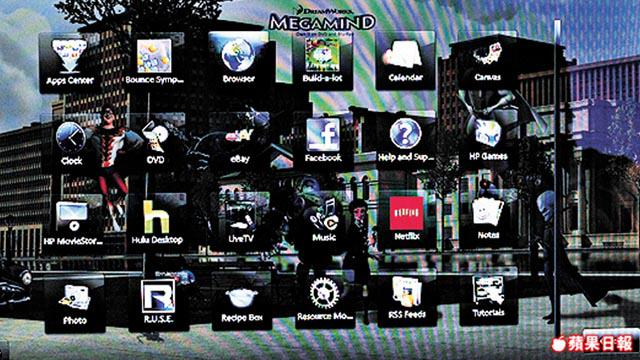Open the eBay app tile
This screenshot has width=640, height=360.
tap(240, 141)
